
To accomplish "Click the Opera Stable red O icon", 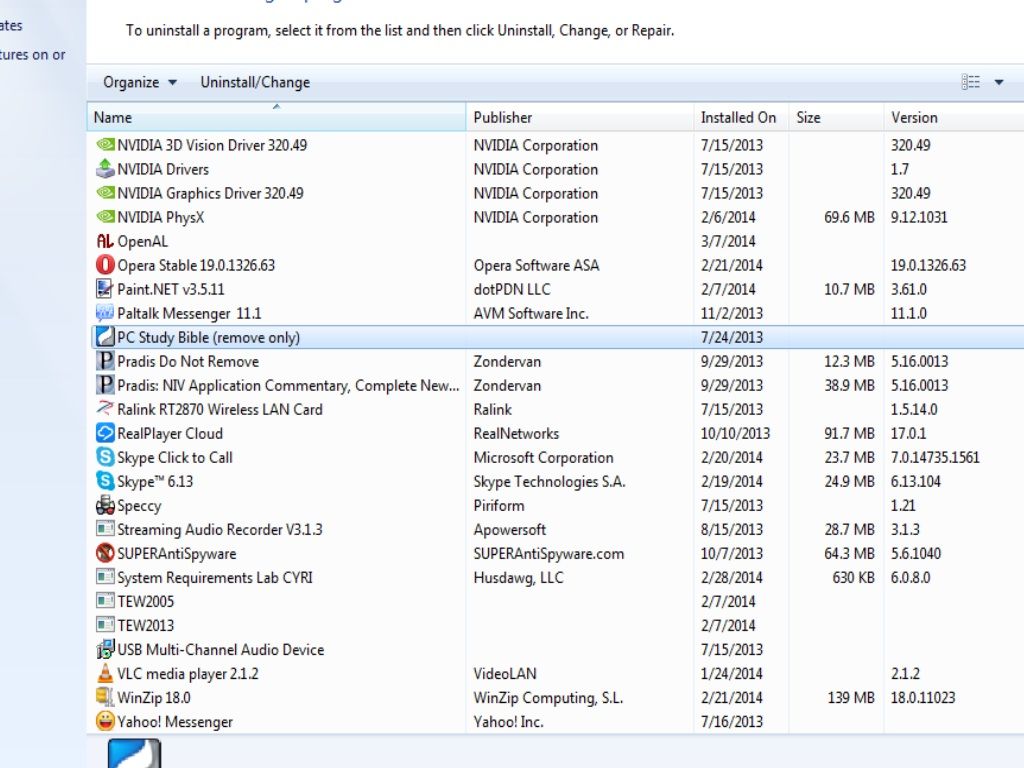I will [x=105, y=265].
